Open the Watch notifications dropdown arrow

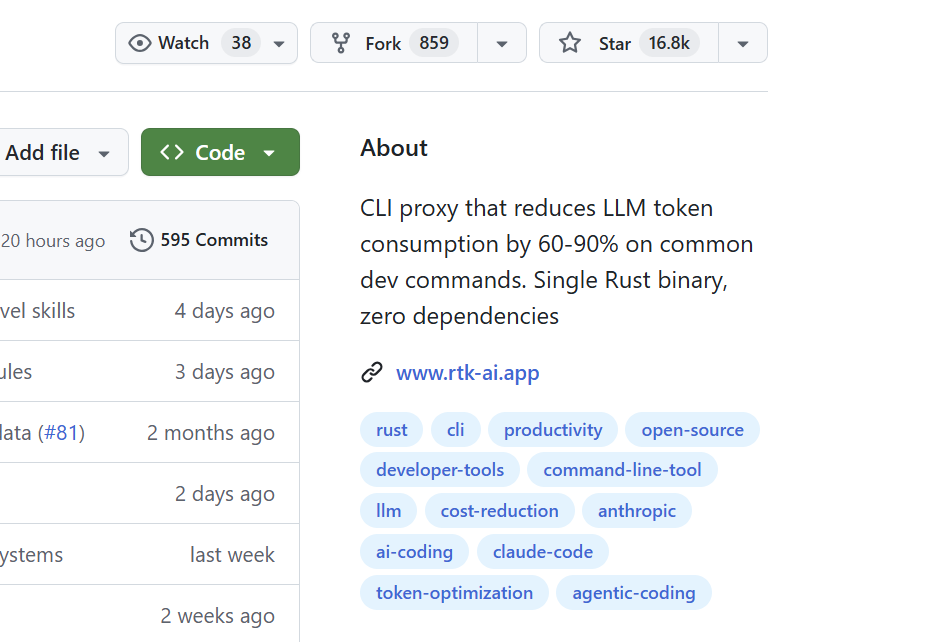tap(279, 43)
